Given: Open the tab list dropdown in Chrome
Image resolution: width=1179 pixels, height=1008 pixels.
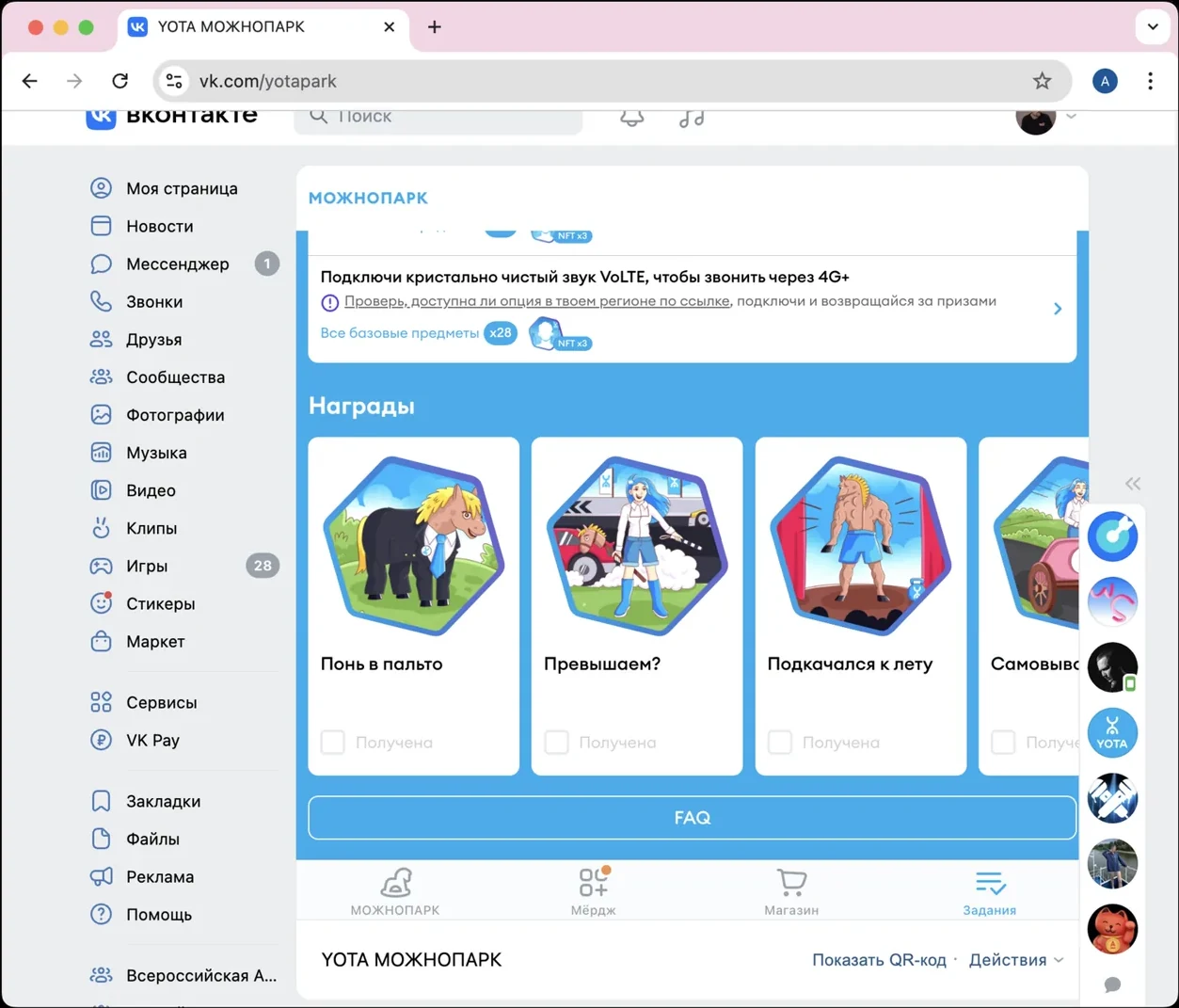Looking at the screenshot, I should pos(1153,27).
